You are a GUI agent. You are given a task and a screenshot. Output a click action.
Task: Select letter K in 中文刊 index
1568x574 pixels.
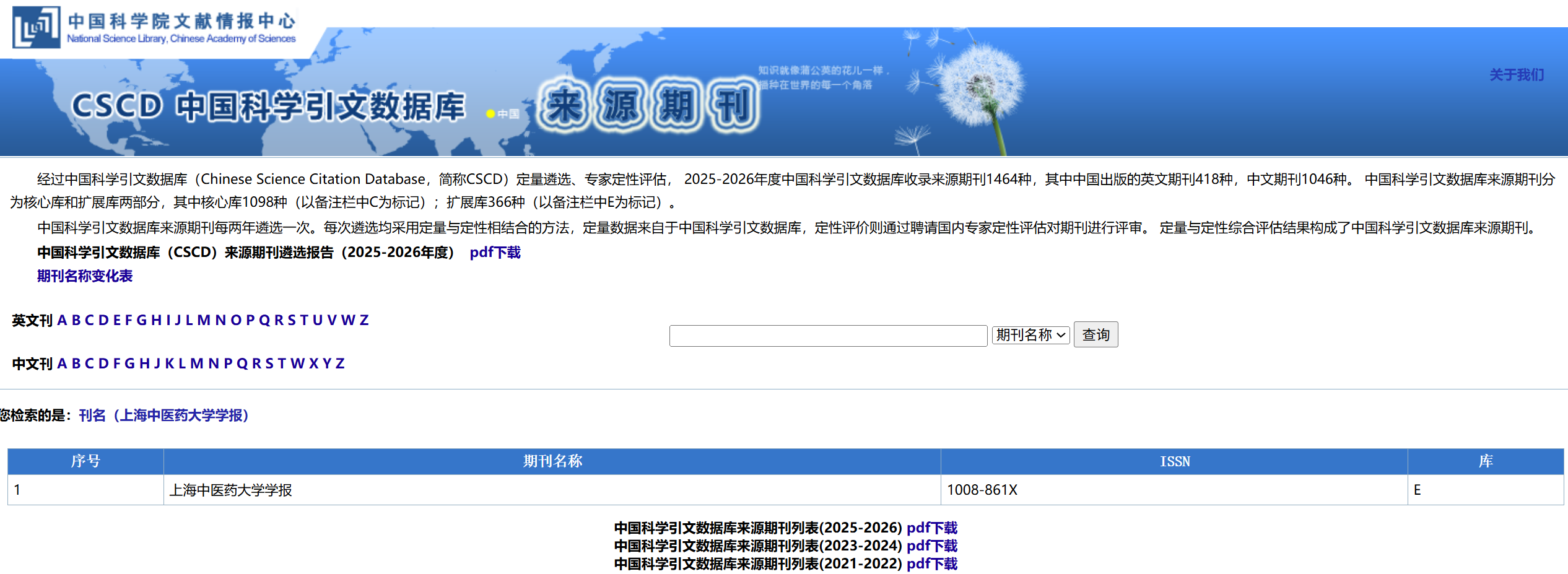pyautogui.click(x=169, y=363)
